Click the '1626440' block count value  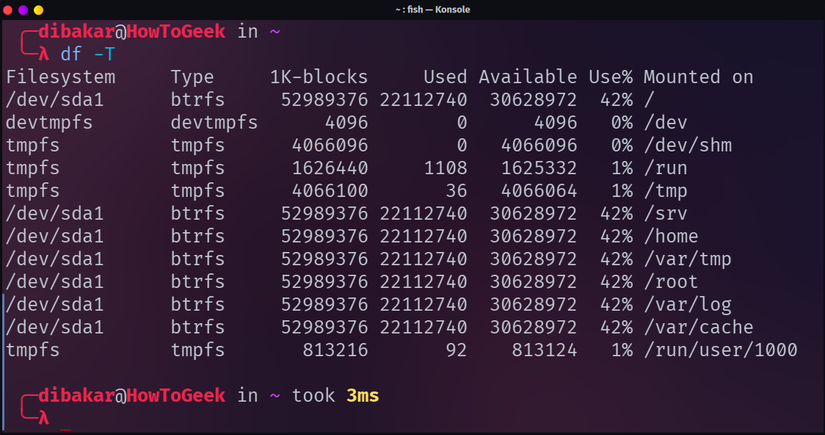[x=330, y=168]
